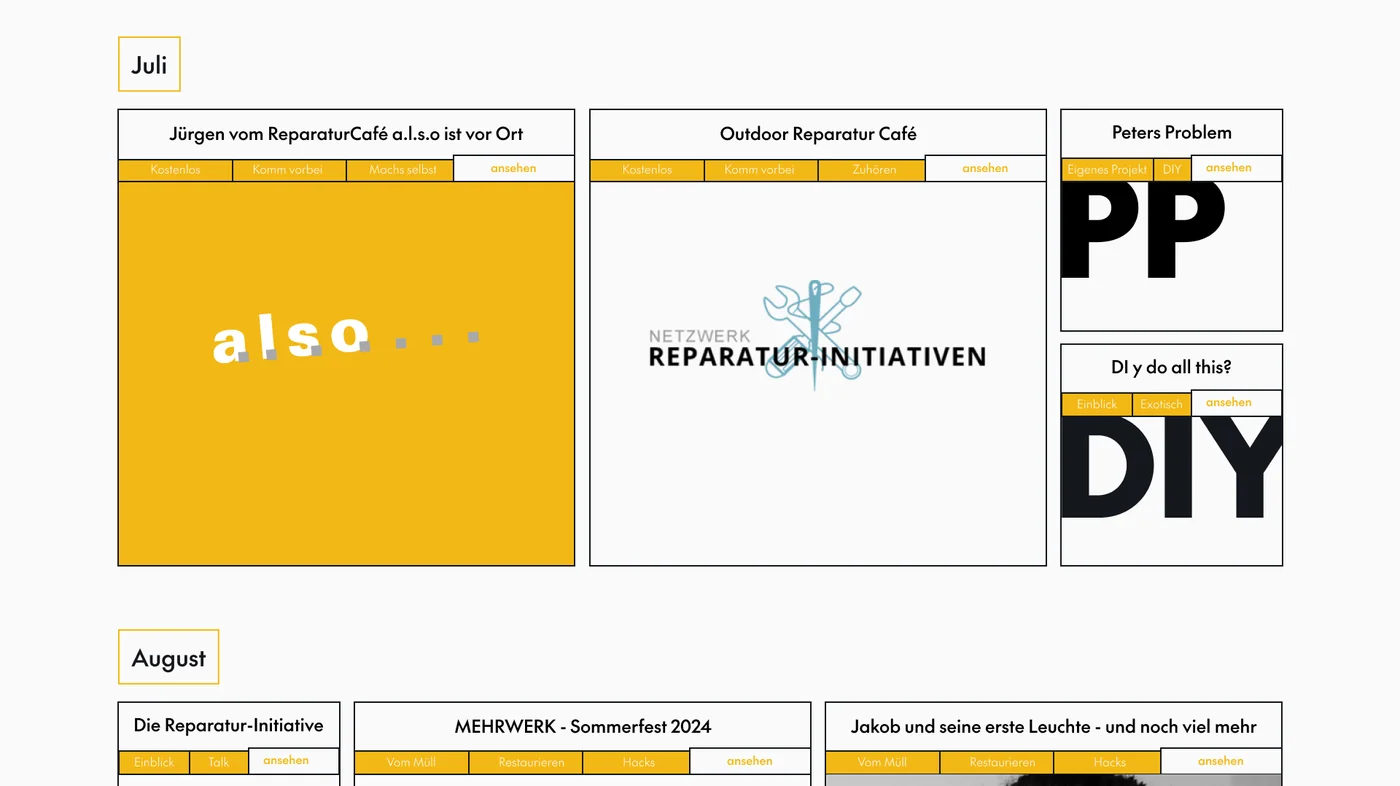Select Komm vorbei tag on Outdoor Reparatur Café card
This screenshot has height=786, width=1400.
(x=760, y=170)
